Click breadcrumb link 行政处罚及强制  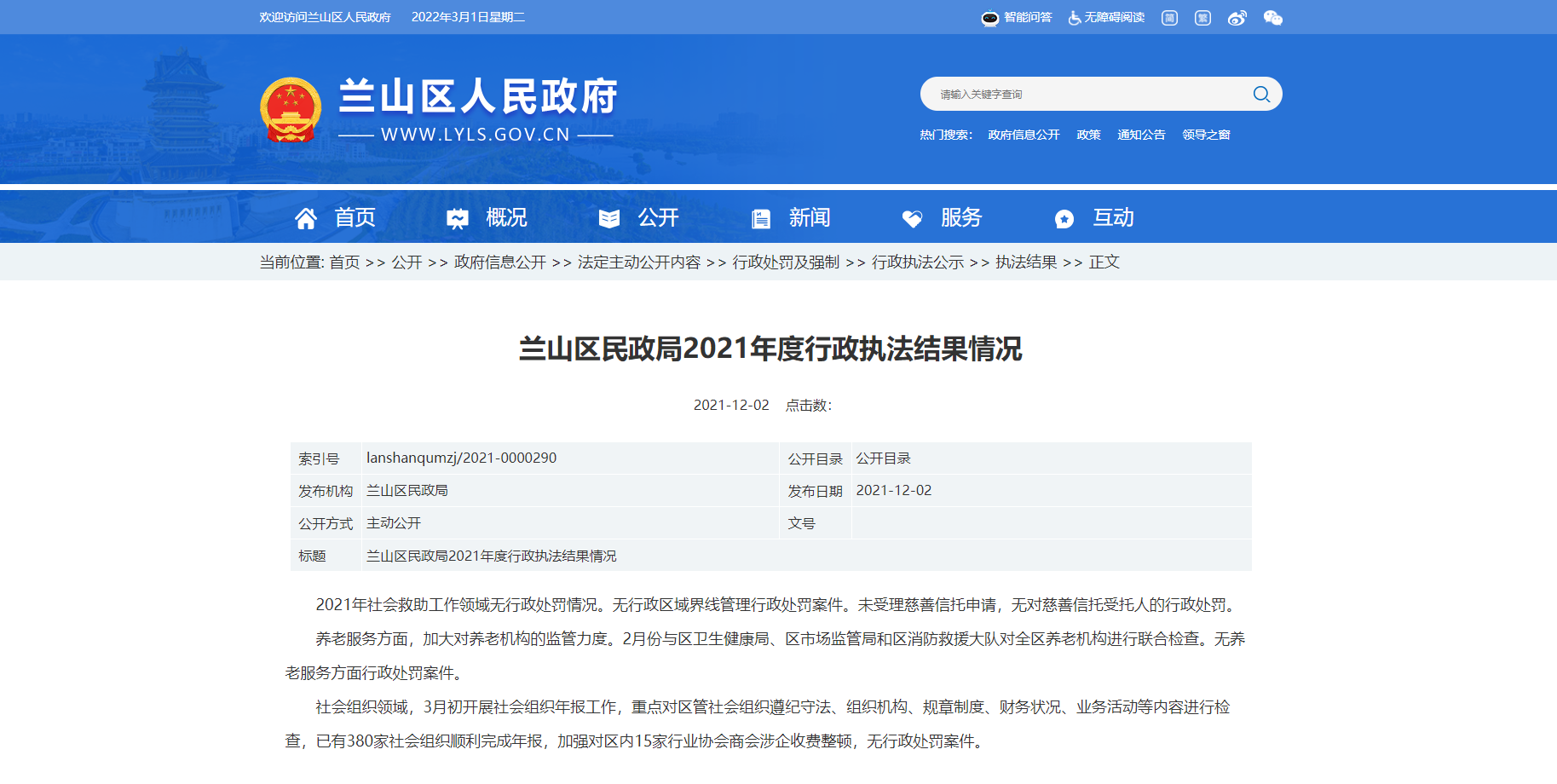pyautogui.click(x=786, y=262)
